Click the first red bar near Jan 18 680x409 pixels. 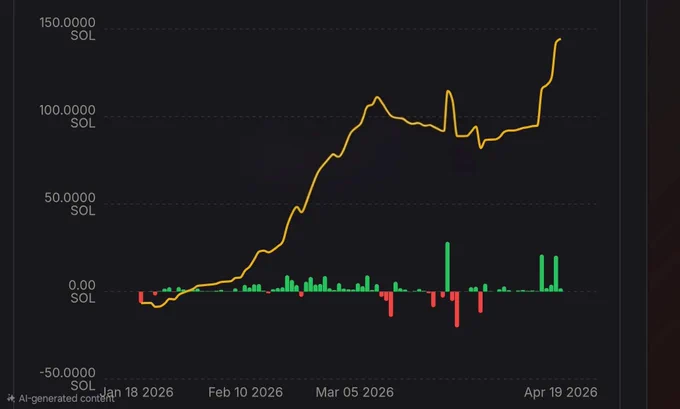[x=141, y=297]
